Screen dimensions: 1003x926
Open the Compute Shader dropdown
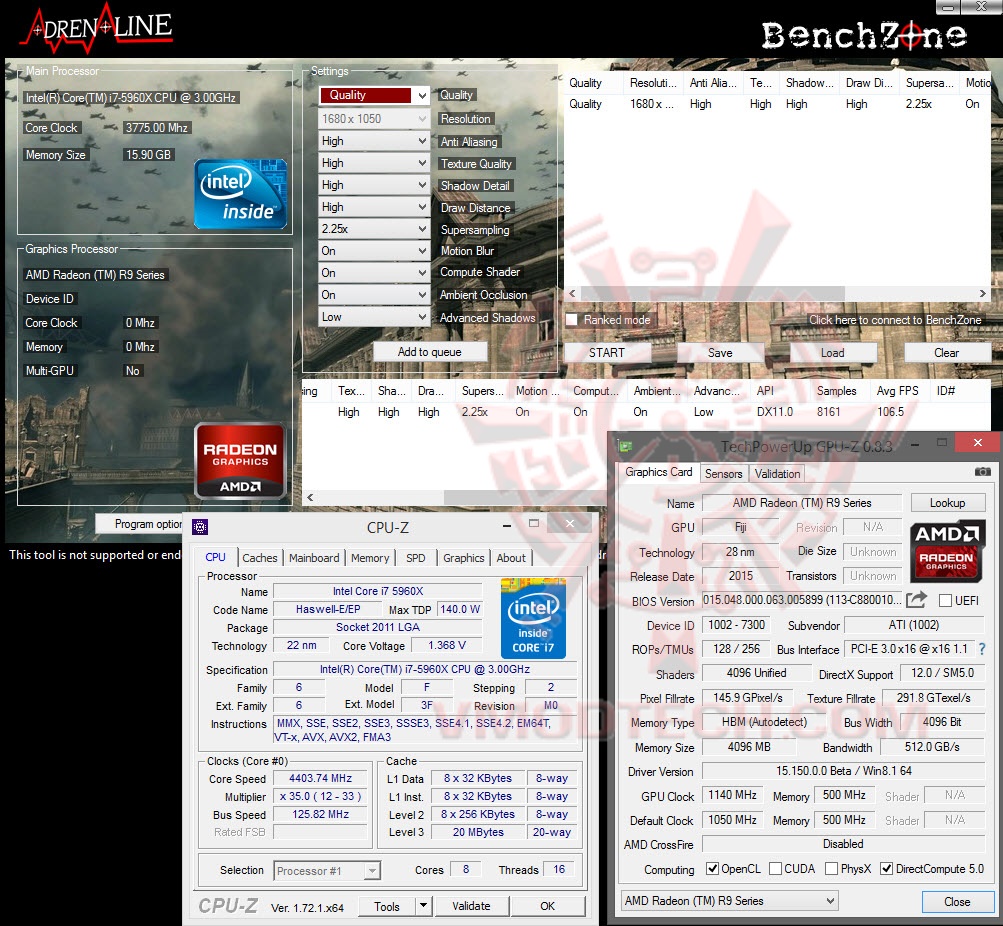pyautogui.click(x=374, y=272)
